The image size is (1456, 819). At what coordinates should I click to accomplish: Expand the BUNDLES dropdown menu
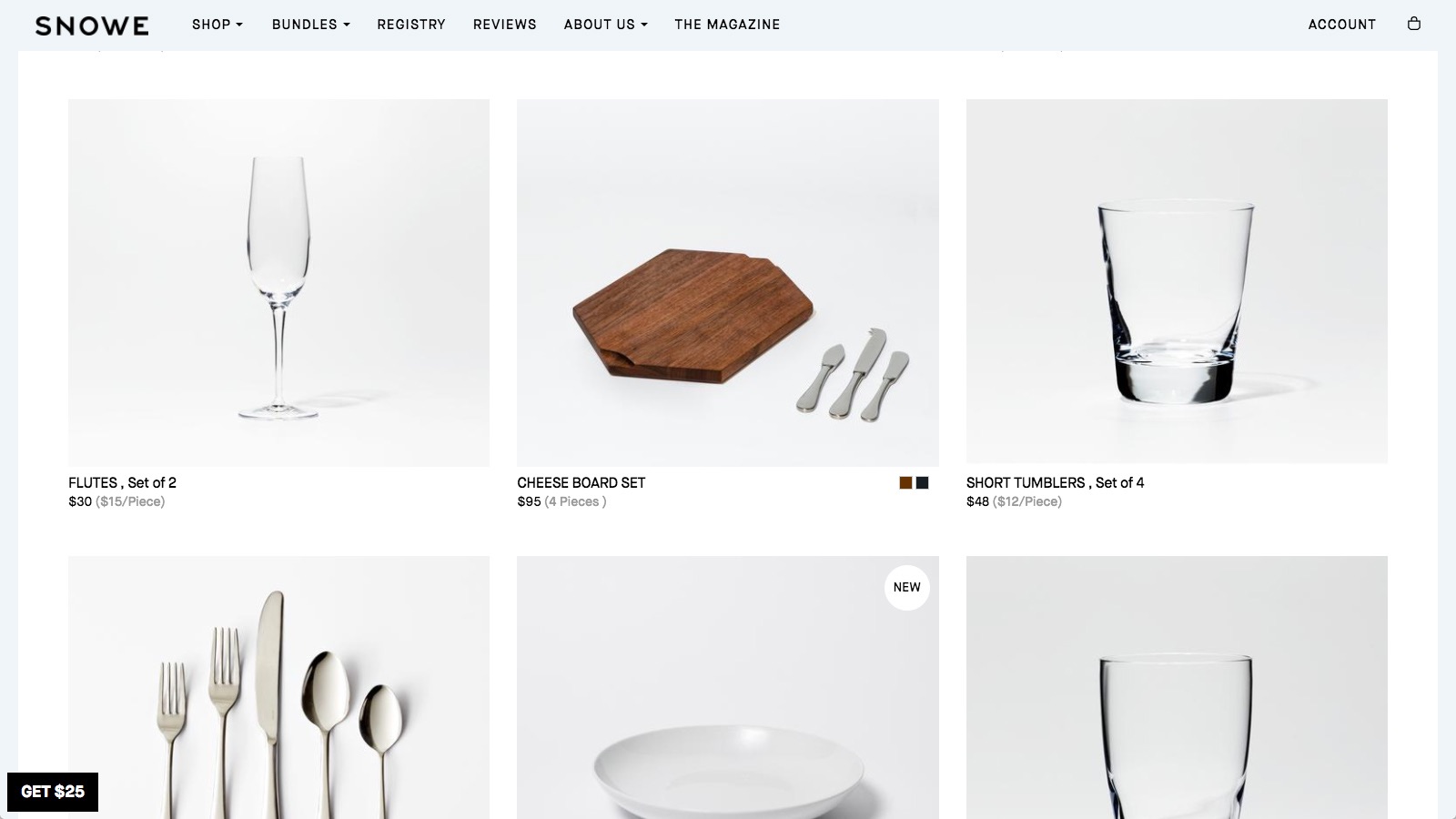coord(310,25)
